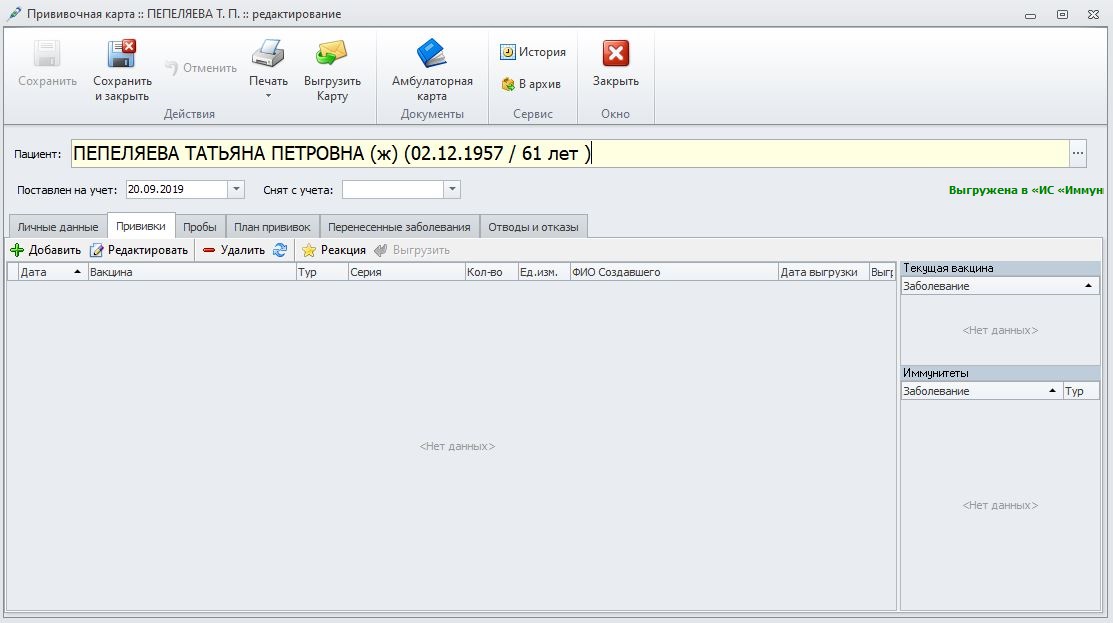Click the Редактировать button in the grid toolbar
Screen dimensions: 1113x623
click(x=139, y=250)
